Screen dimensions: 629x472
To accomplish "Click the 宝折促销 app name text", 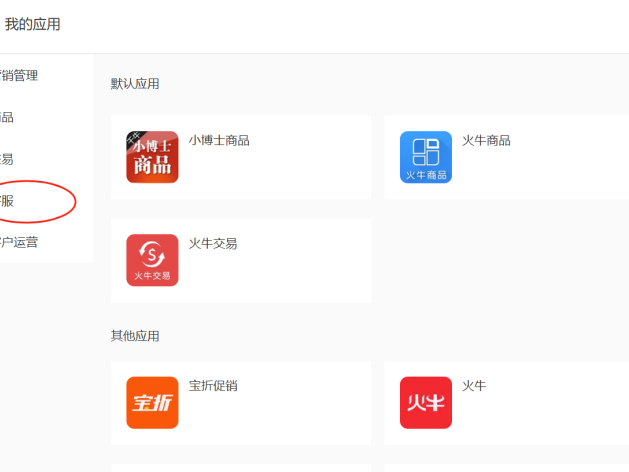I will pyautogui.click(x=213, y=386).
